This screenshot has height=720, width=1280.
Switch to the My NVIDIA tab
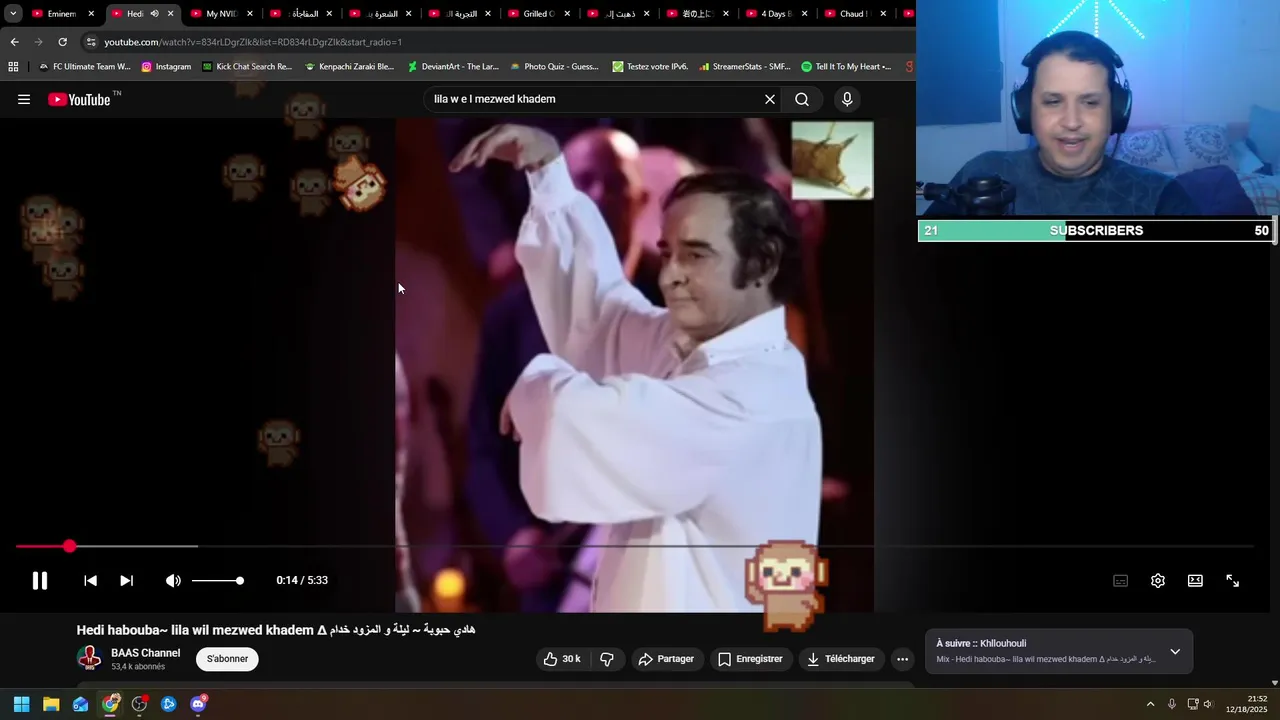(x=219, y=14)
